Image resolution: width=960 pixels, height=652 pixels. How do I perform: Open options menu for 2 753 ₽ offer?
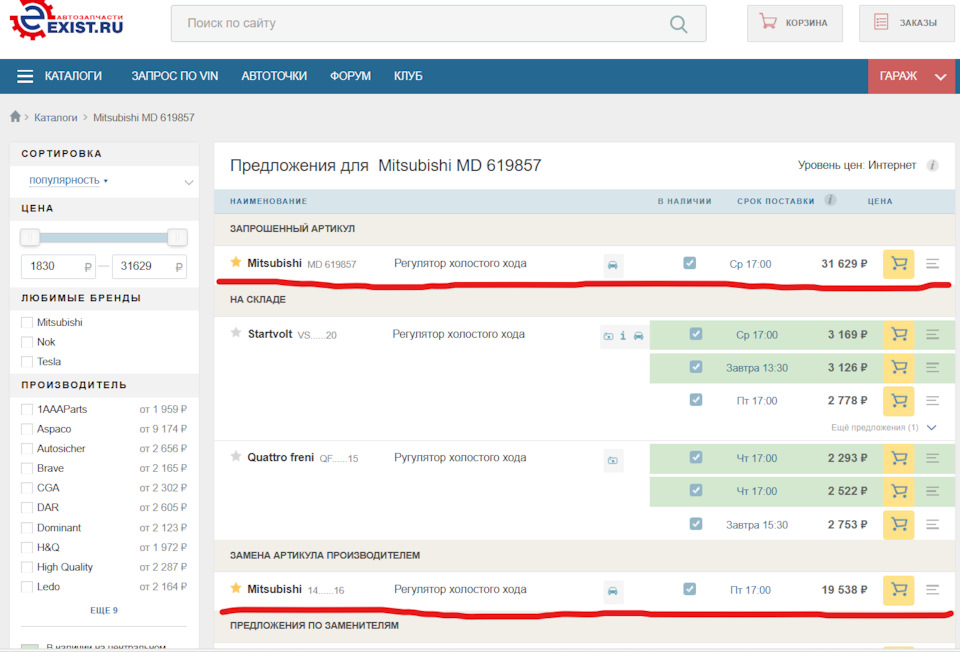[x=932, y=525]
